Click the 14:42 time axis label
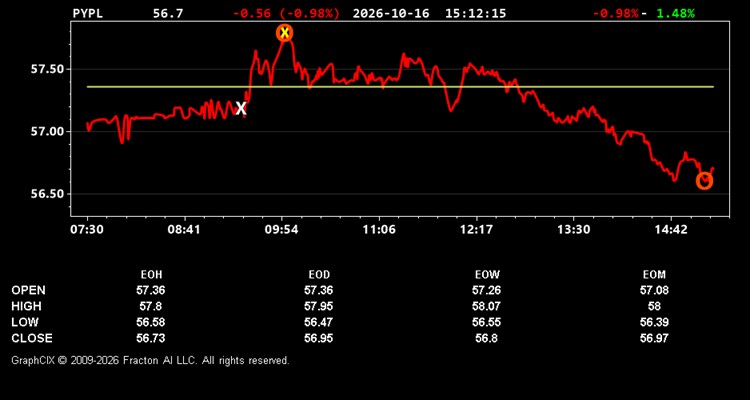Viewport: 750px width, 400px height. [x=671, y=230]
